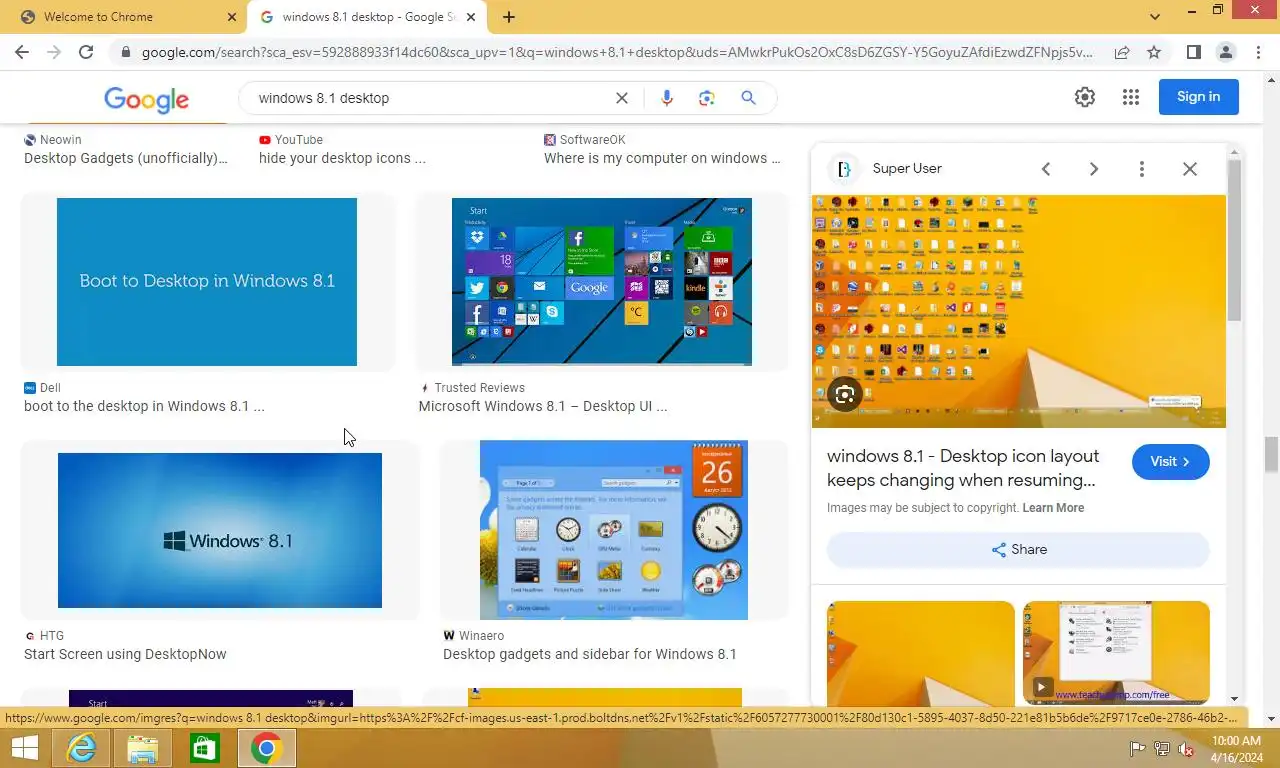The height and width of the screenshot is (768, 1280).
Task: Open a new Chrome tab
Action: click(x=509, y=17)
